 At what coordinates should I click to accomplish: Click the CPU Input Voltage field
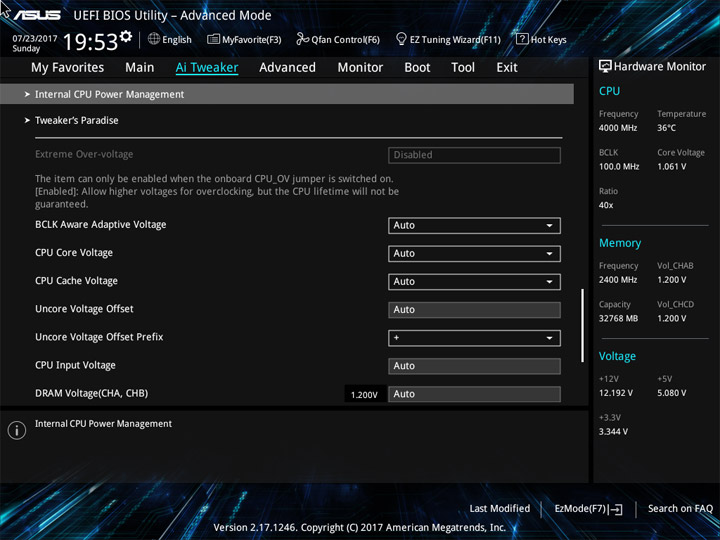coord(474,366)
